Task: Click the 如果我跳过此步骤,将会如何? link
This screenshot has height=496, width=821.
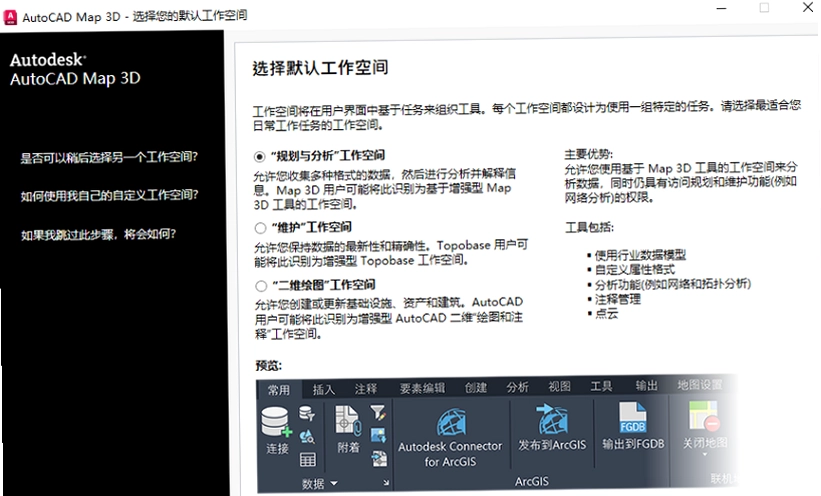Action: pyautogui.click(x=98, y=234)
